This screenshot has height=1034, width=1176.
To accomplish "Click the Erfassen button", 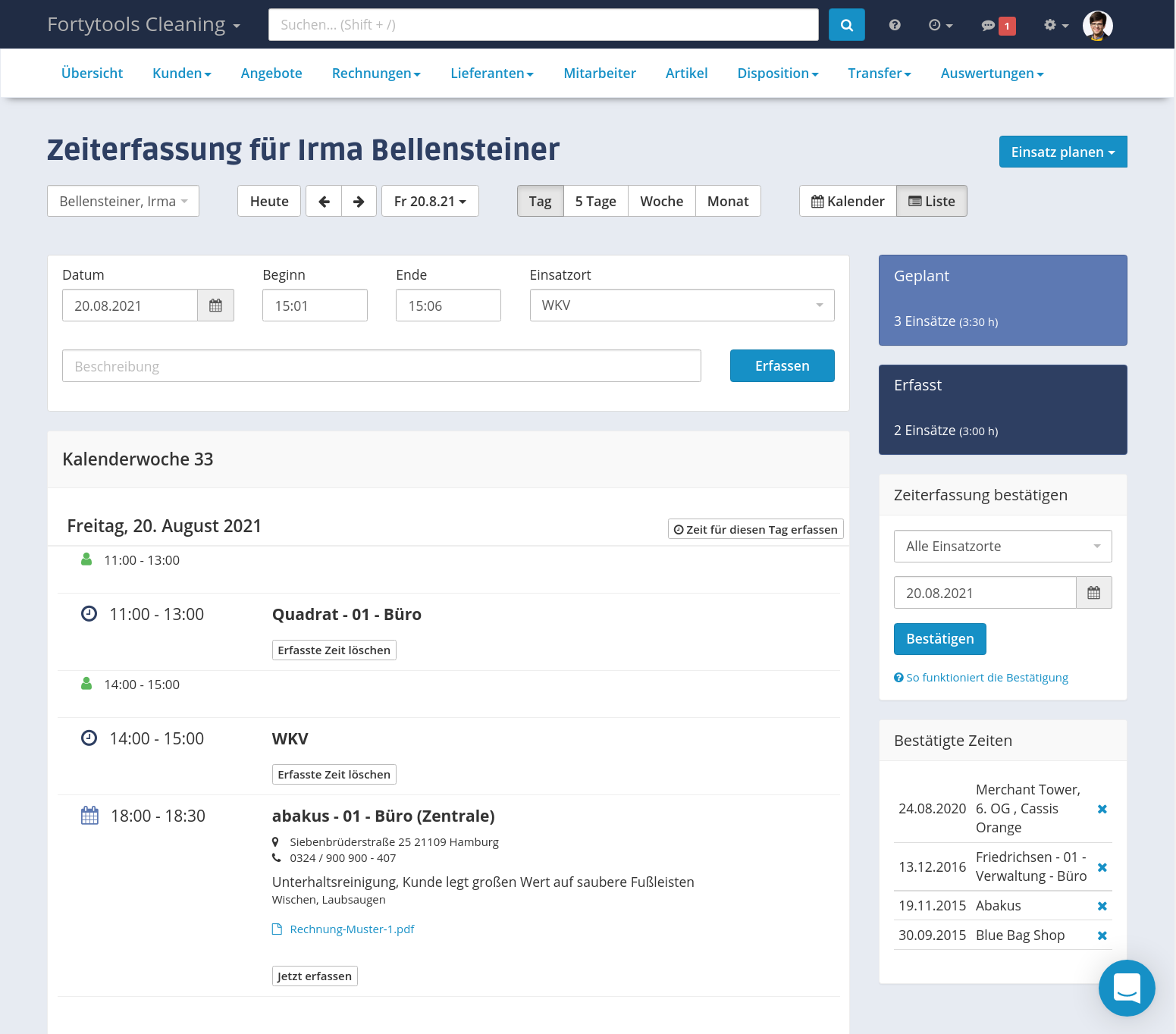I will point(782,366).
